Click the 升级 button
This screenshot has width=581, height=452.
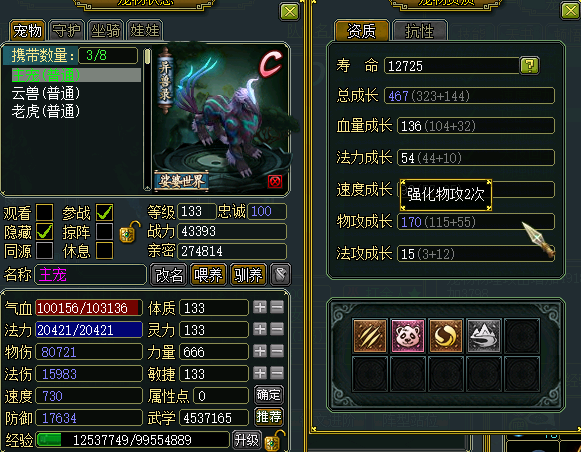[246, 440]
